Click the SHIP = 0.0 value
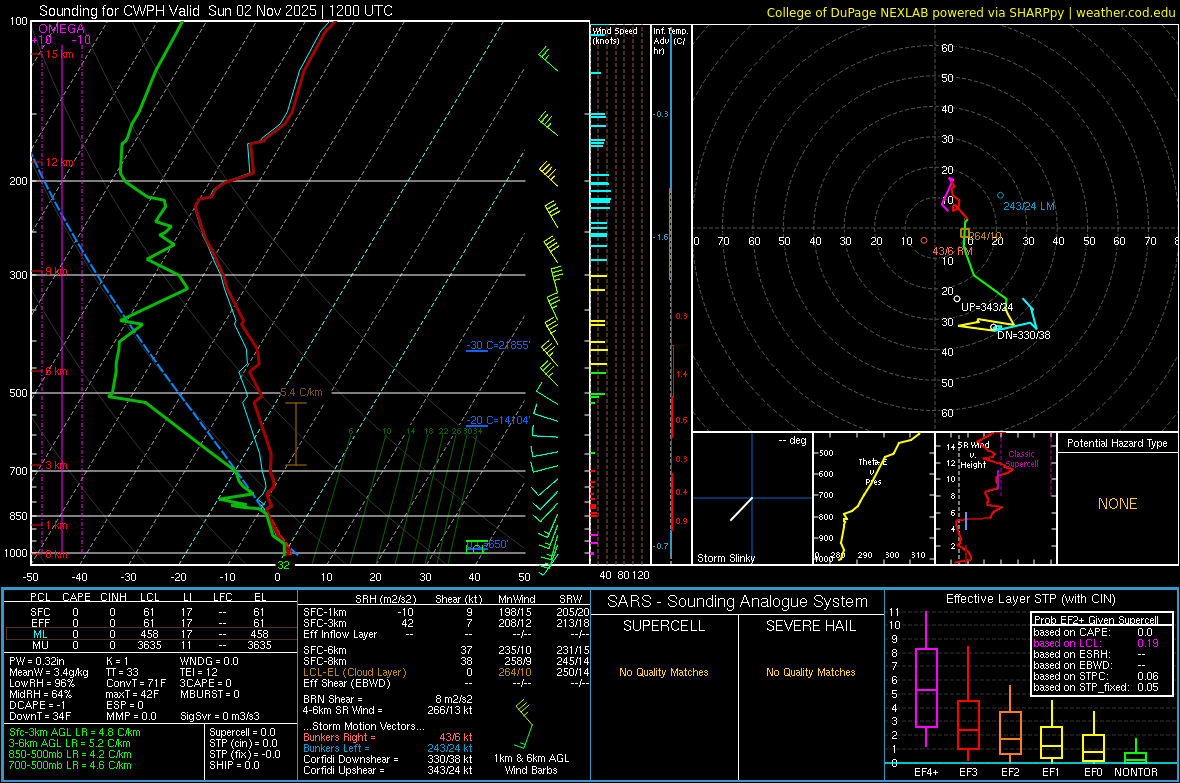Image resolution: width=1180 pixels, height=783 pixels. click(234, 765)
